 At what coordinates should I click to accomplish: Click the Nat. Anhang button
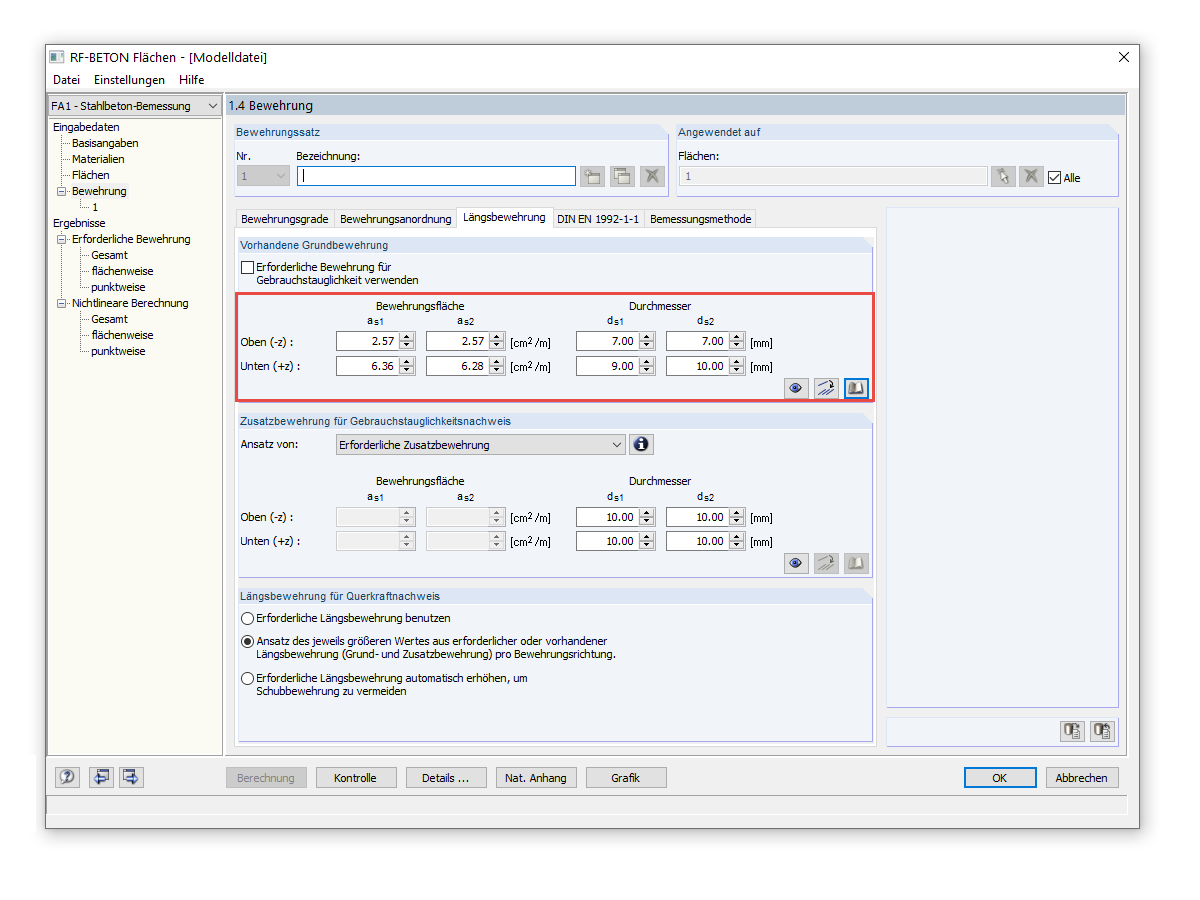point(536,778)
